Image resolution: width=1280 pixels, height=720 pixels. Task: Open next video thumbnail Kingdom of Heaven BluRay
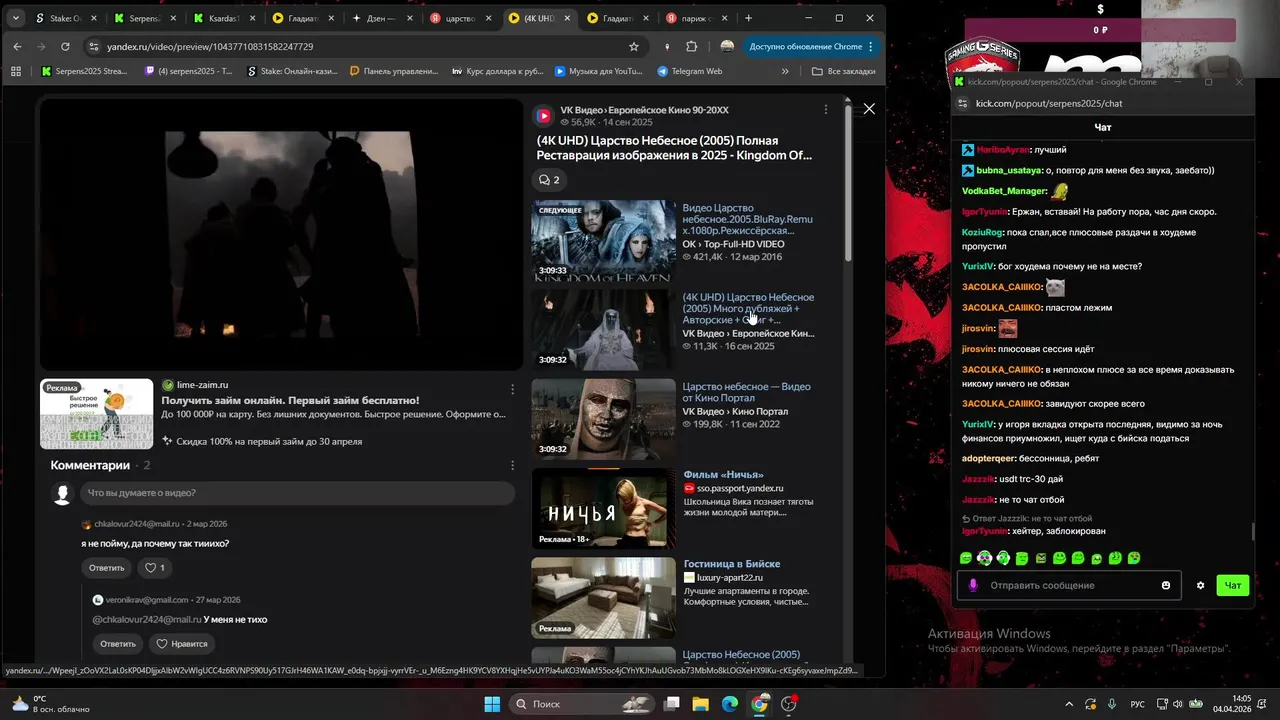click(x=603, y=240)
